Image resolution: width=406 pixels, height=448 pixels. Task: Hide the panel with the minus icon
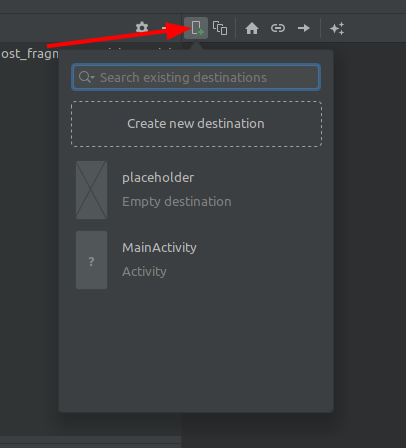coord(164,28)
